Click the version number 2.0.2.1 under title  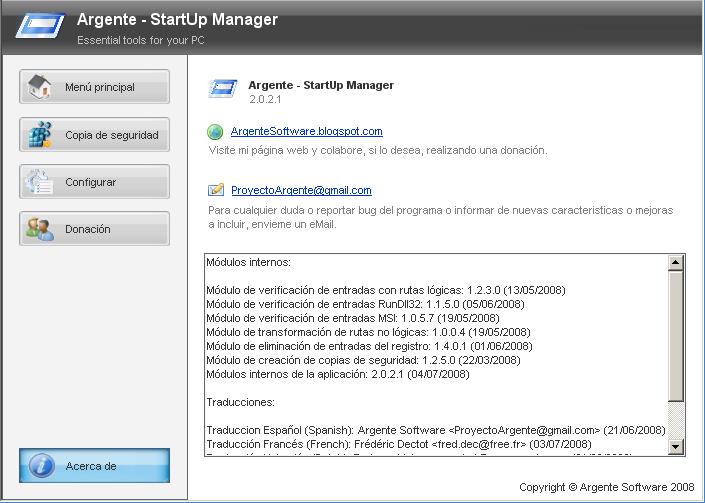265,99
